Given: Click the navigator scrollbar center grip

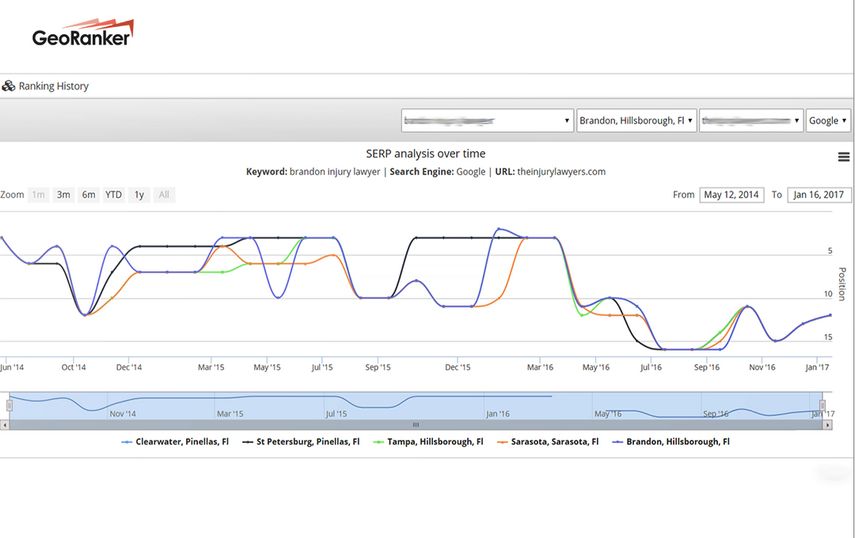Looking at the screenshot, I should [x=416, y=425].
